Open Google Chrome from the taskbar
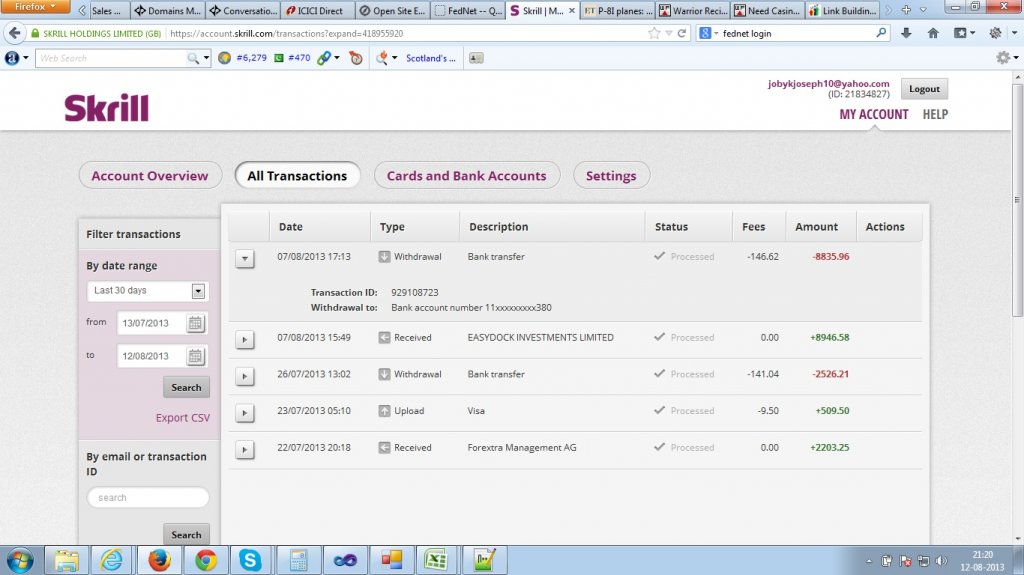Viewport: 1024px width, 575px height. (205, 561)
